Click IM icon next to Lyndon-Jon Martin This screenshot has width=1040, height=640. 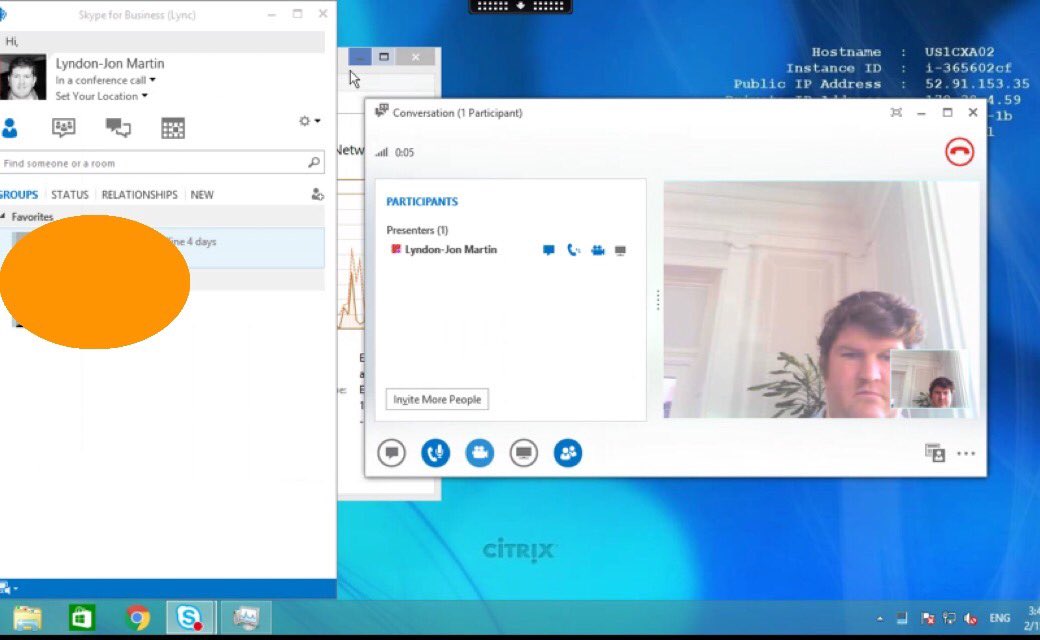549,250
